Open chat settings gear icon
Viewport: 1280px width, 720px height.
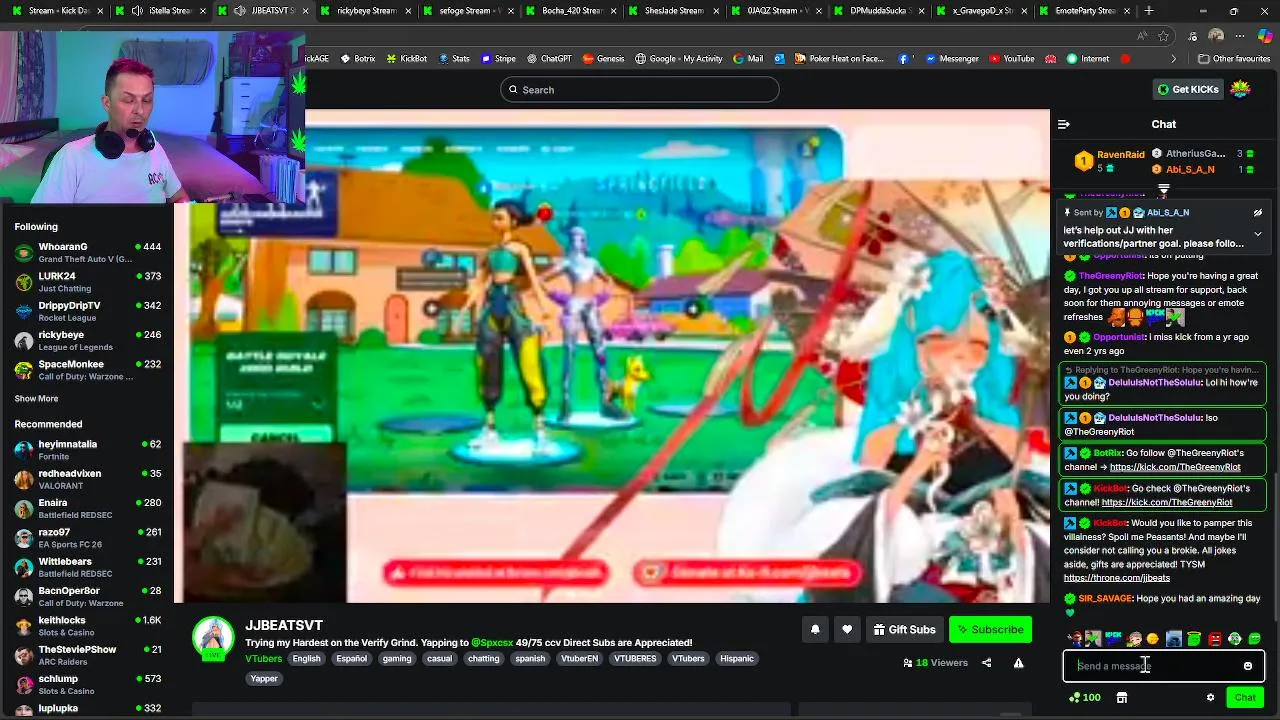pyautogui.click(x=1210, y=698)
